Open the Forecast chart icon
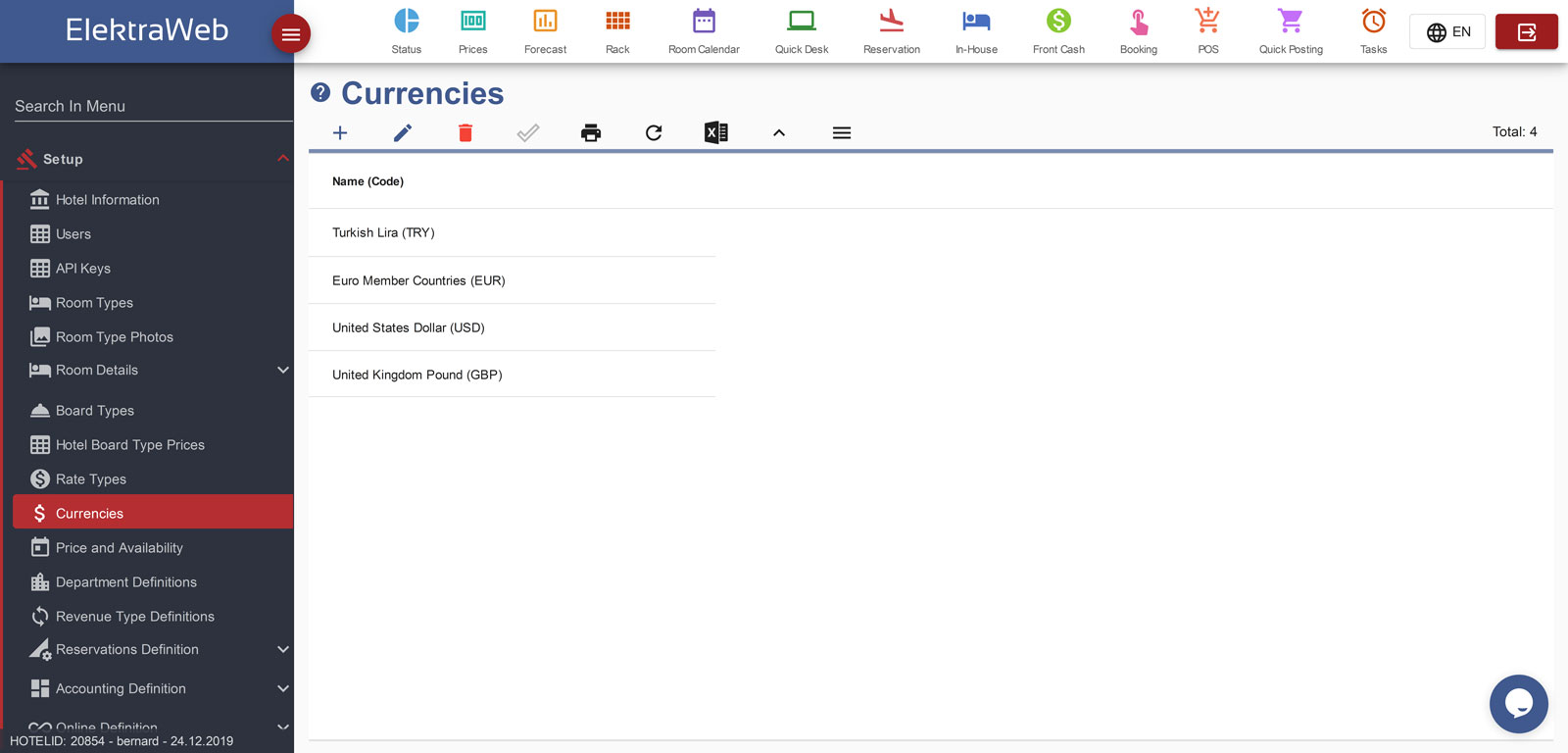 pyautogui.click(x=545, y=22)
